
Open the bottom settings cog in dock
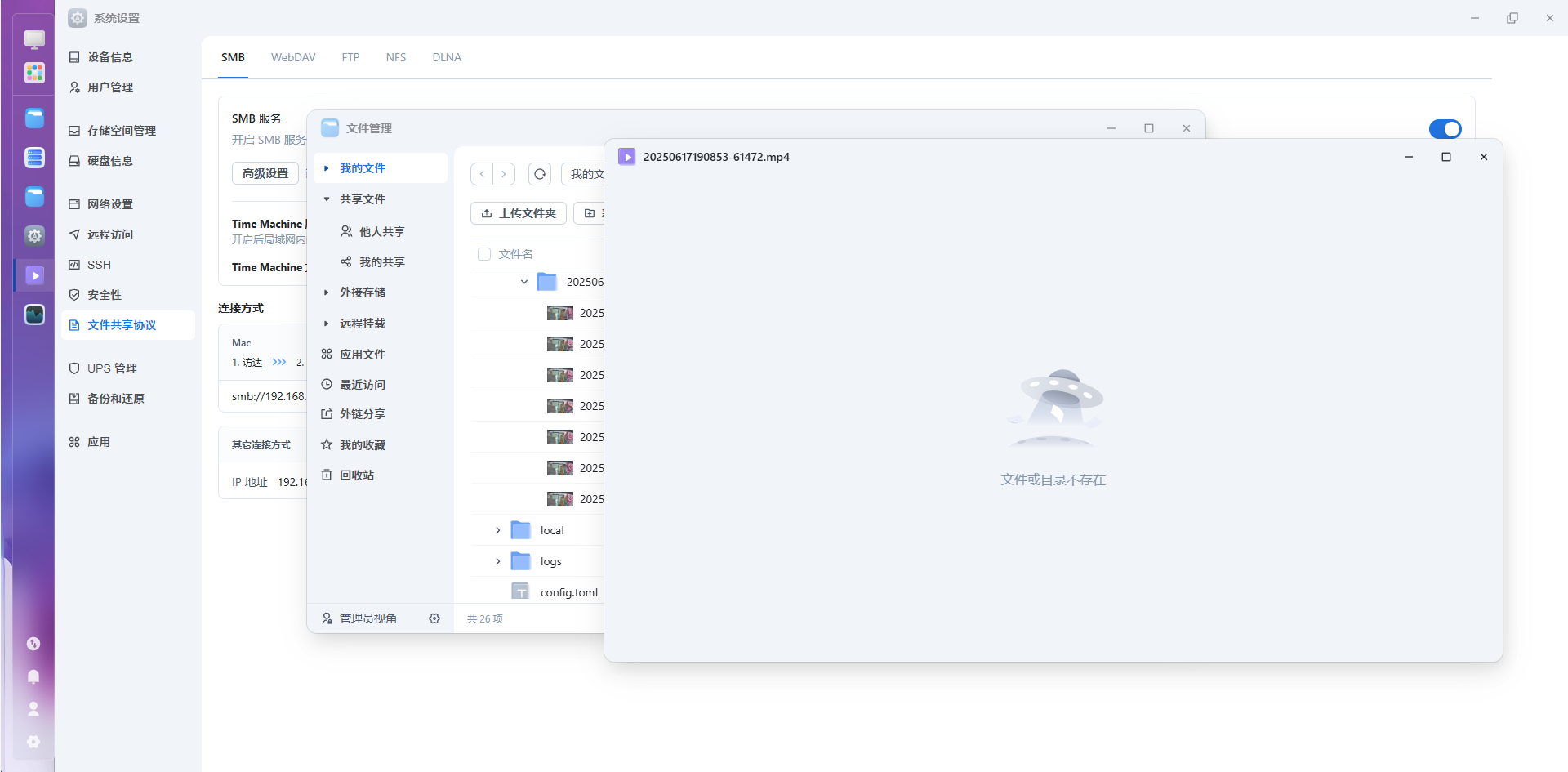click(x=33, y=742)
